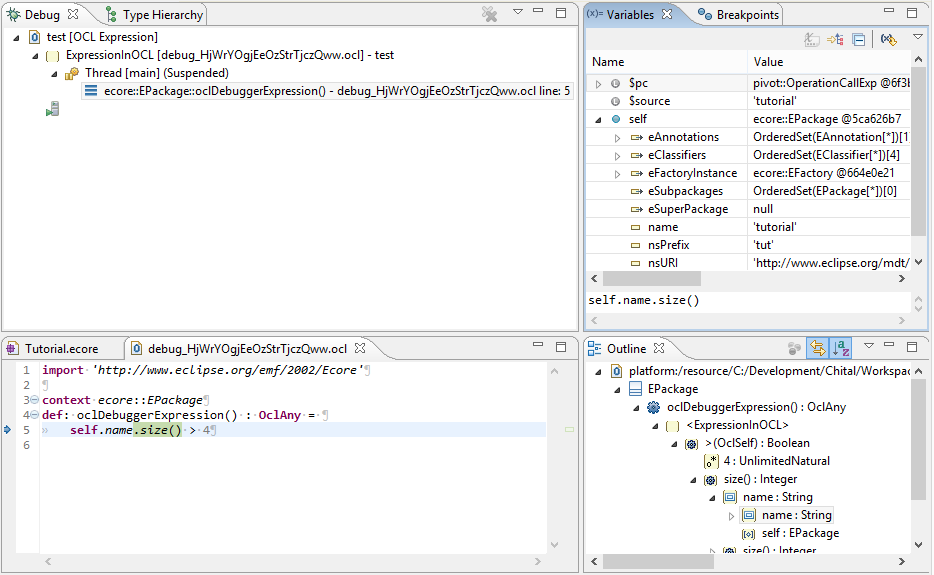Image resolution: width=934 pixels, height=575 pixels.
Task: Toggle the Show Logical Structure icon
Action: [835, 39]
